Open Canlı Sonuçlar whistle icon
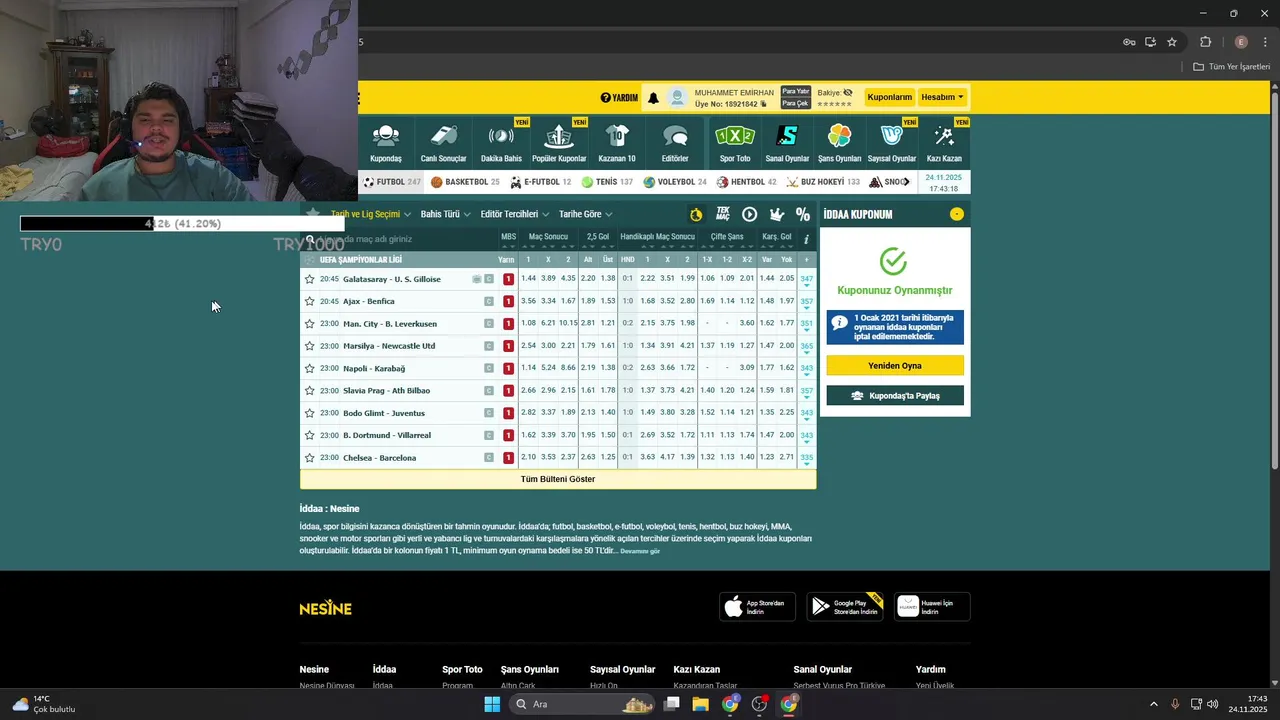1280x720 pixels. pyautogui.click(x=443, y=136)
